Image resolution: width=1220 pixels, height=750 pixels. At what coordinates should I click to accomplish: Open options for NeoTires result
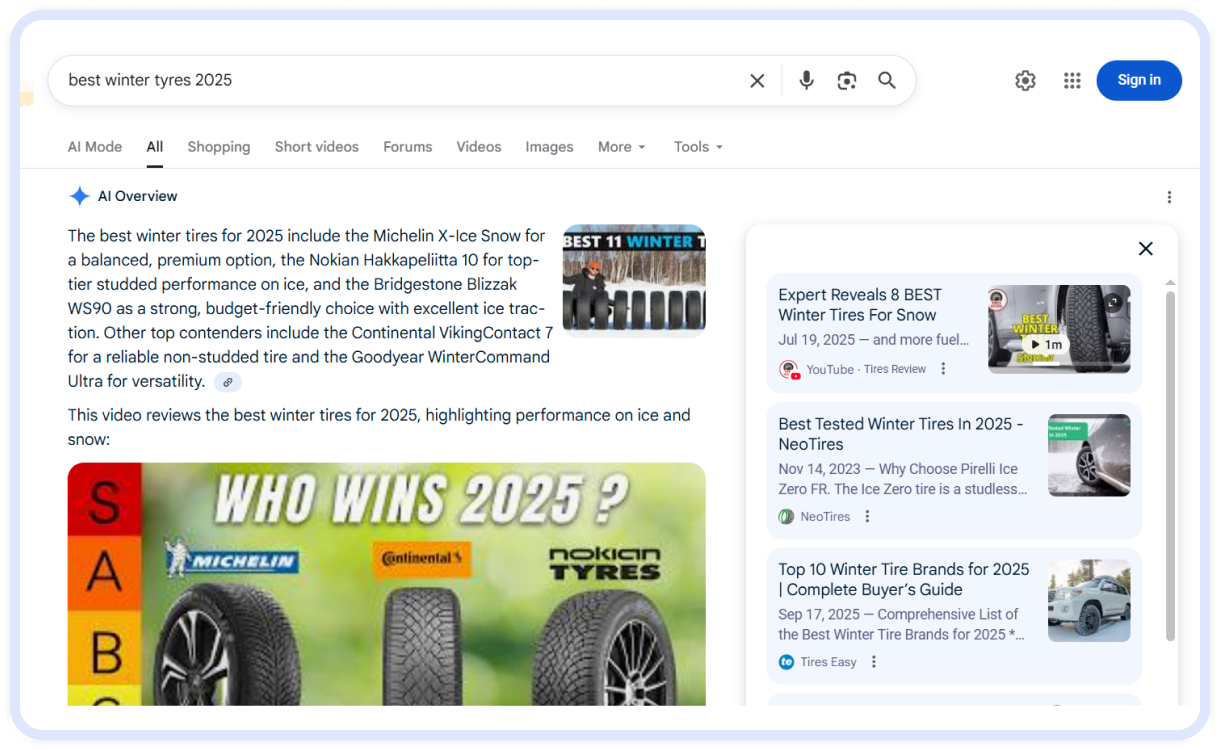(x=867, y=517)
